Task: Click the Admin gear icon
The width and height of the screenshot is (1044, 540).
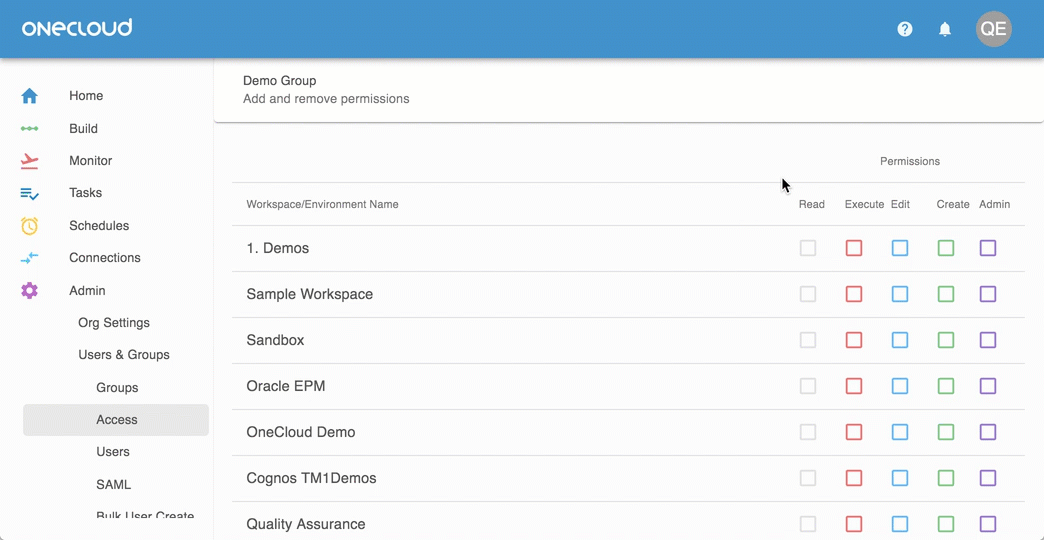Action: tap(29, 290)
